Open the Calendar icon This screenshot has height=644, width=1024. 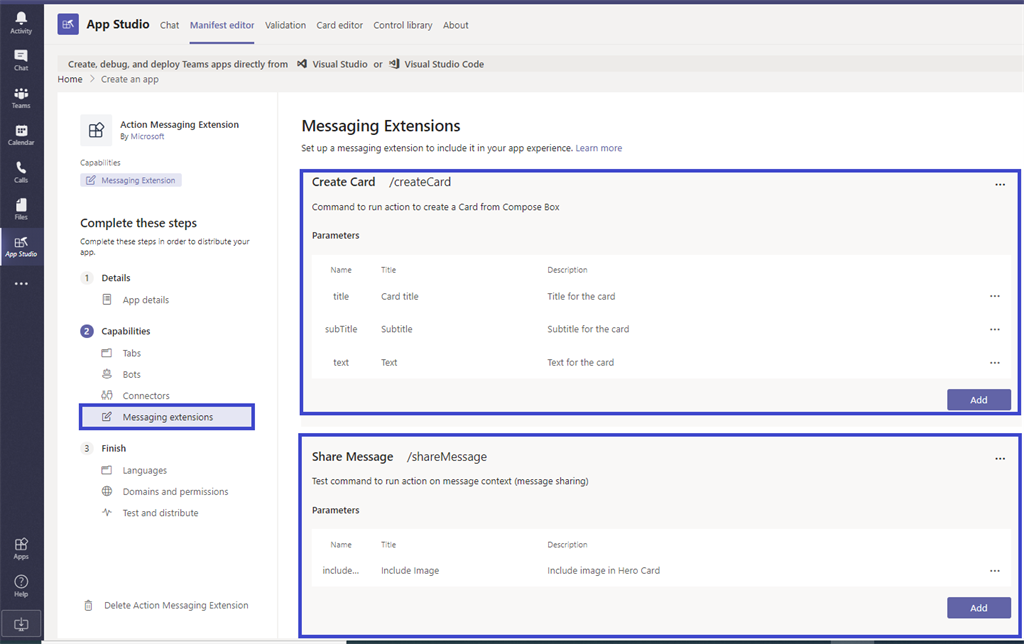21,134
